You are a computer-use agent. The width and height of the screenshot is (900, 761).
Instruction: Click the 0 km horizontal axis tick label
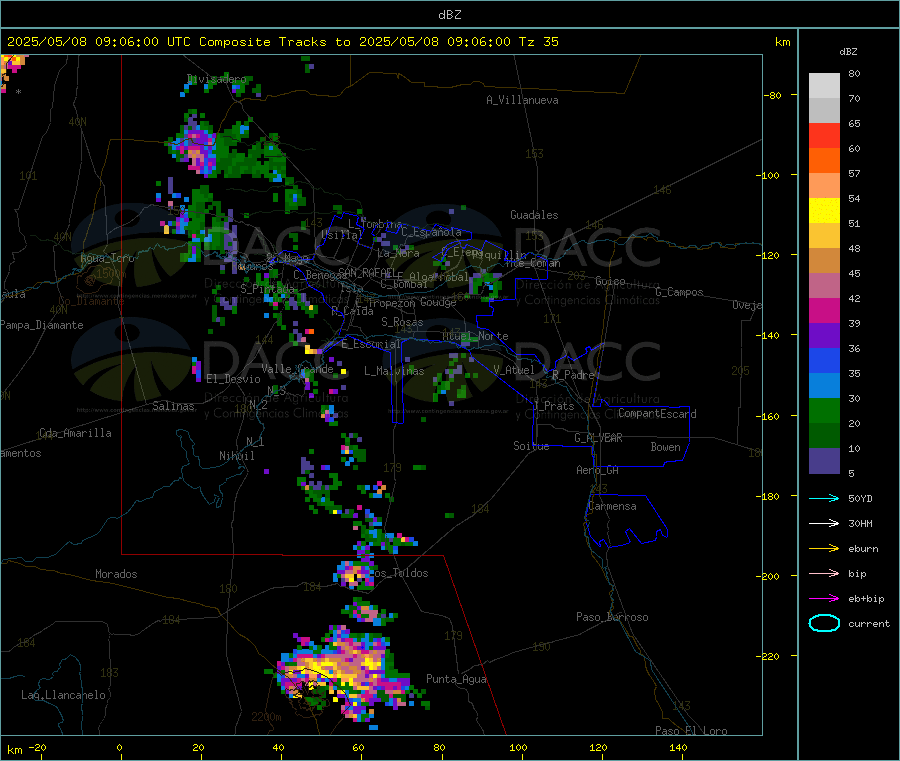coord(119,747)
